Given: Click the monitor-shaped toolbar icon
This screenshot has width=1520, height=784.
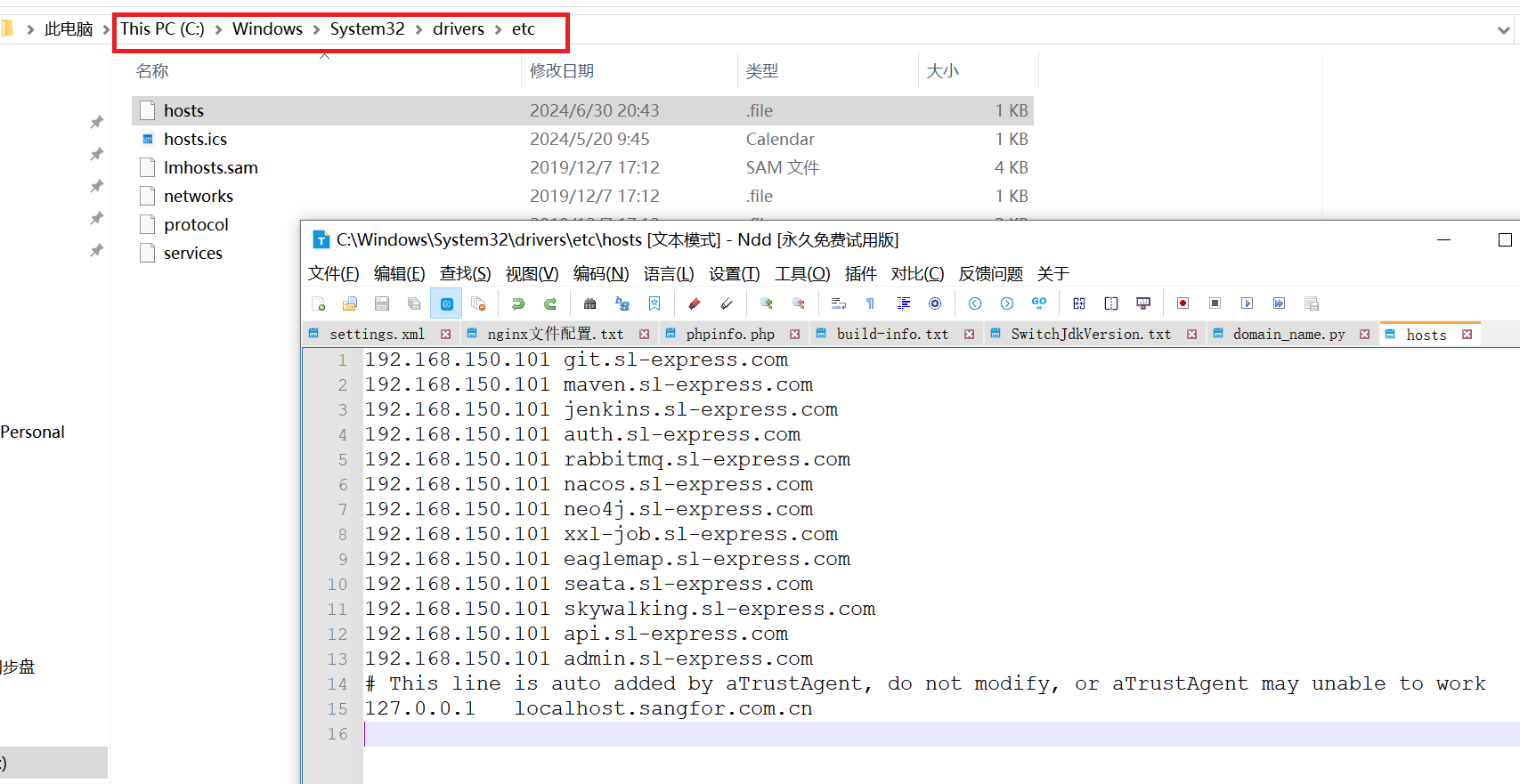Looking at the screenshot, I should pyautogui.click(x=1143, y=303).
